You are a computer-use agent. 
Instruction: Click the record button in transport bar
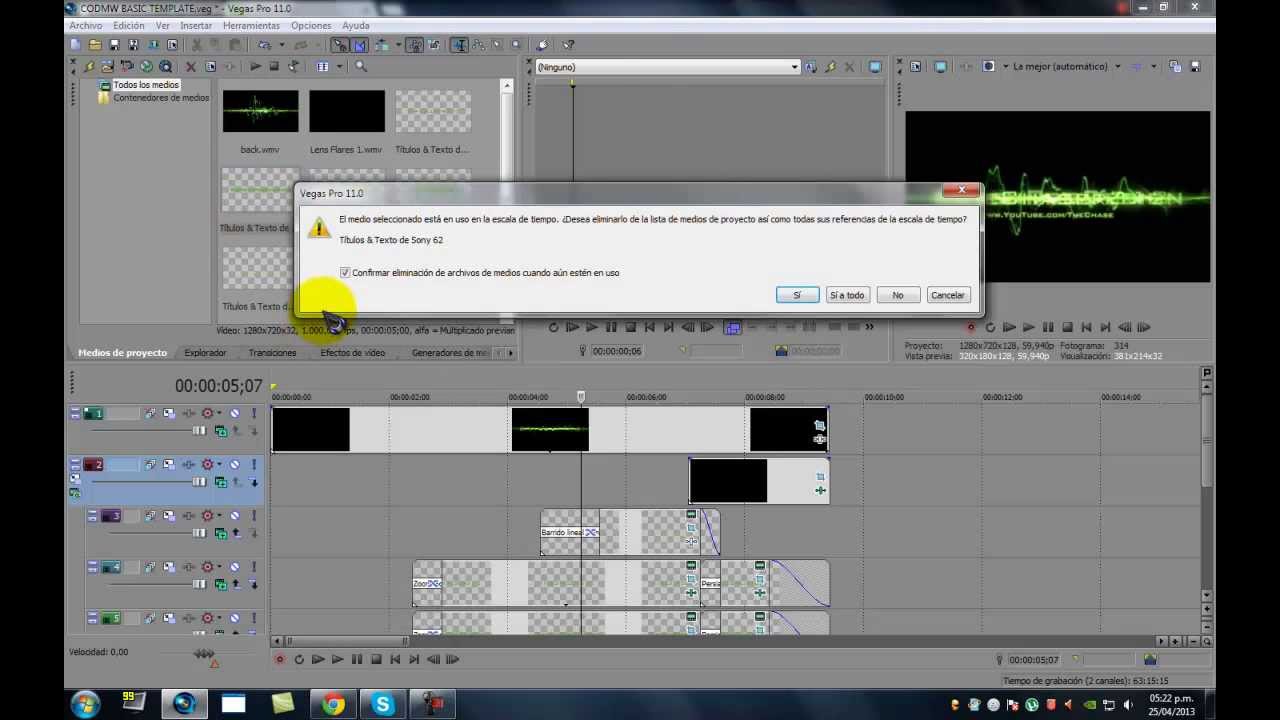coord(280,659)
